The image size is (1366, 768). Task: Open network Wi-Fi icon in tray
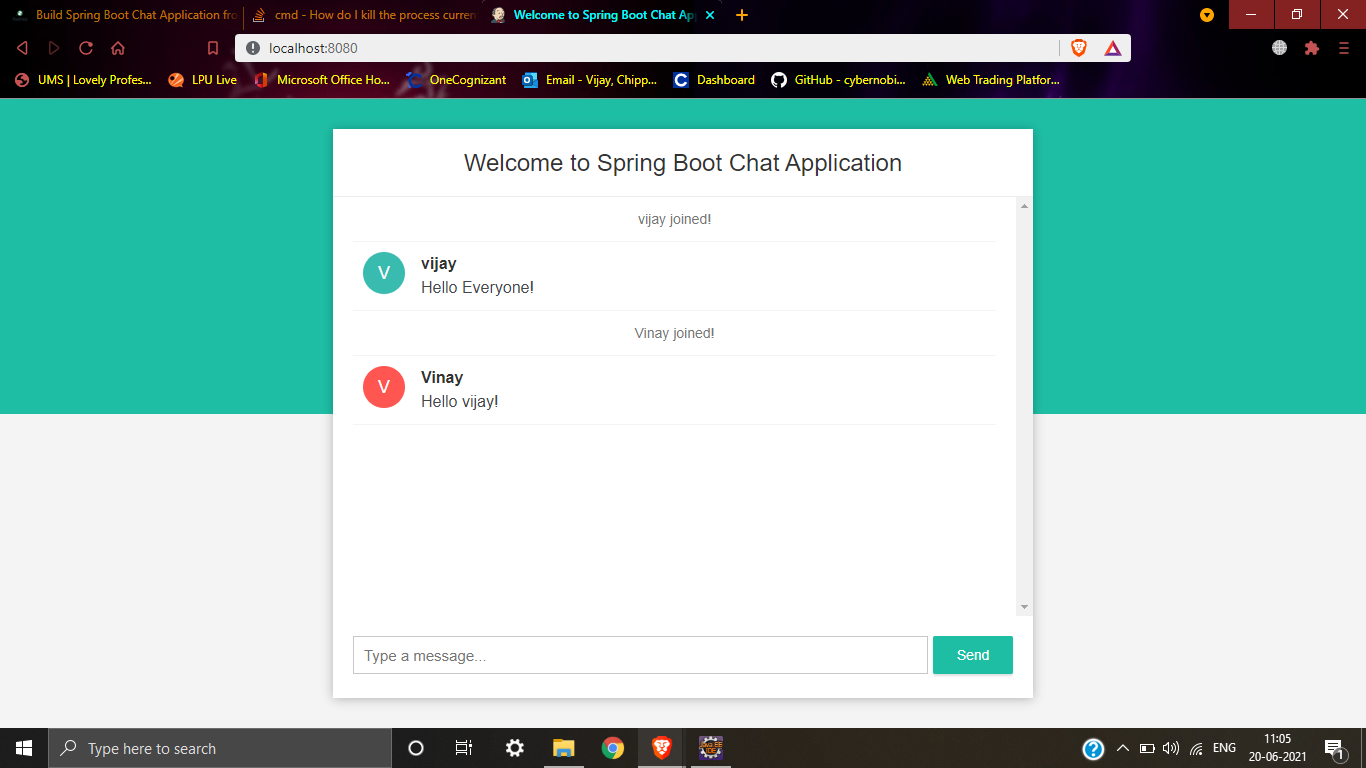pyautogui.click(x=1196, y=749)
